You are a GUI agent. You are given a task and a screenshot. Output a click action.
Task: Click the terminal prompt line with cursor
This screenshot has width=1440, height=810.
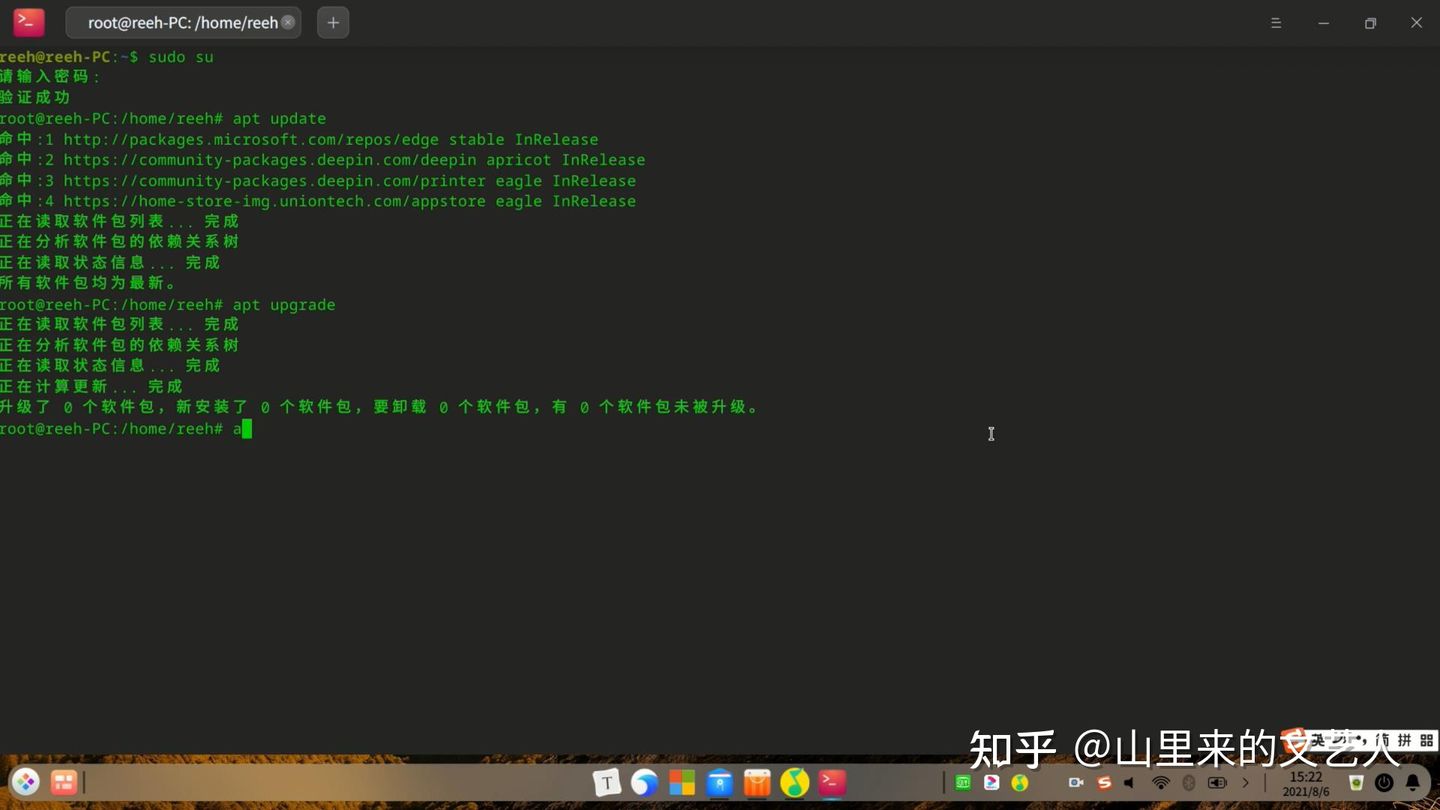tap(126, 428)
